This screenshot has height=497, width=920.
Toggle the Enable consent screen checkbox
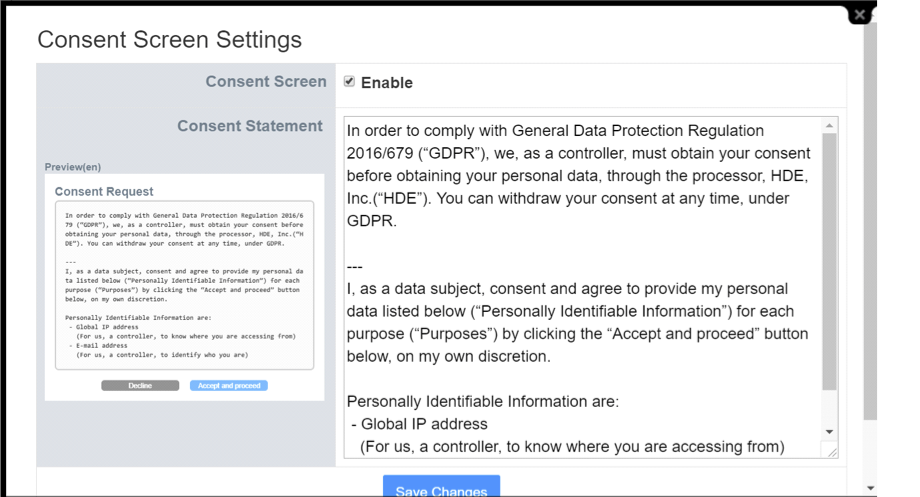(349, 82)
